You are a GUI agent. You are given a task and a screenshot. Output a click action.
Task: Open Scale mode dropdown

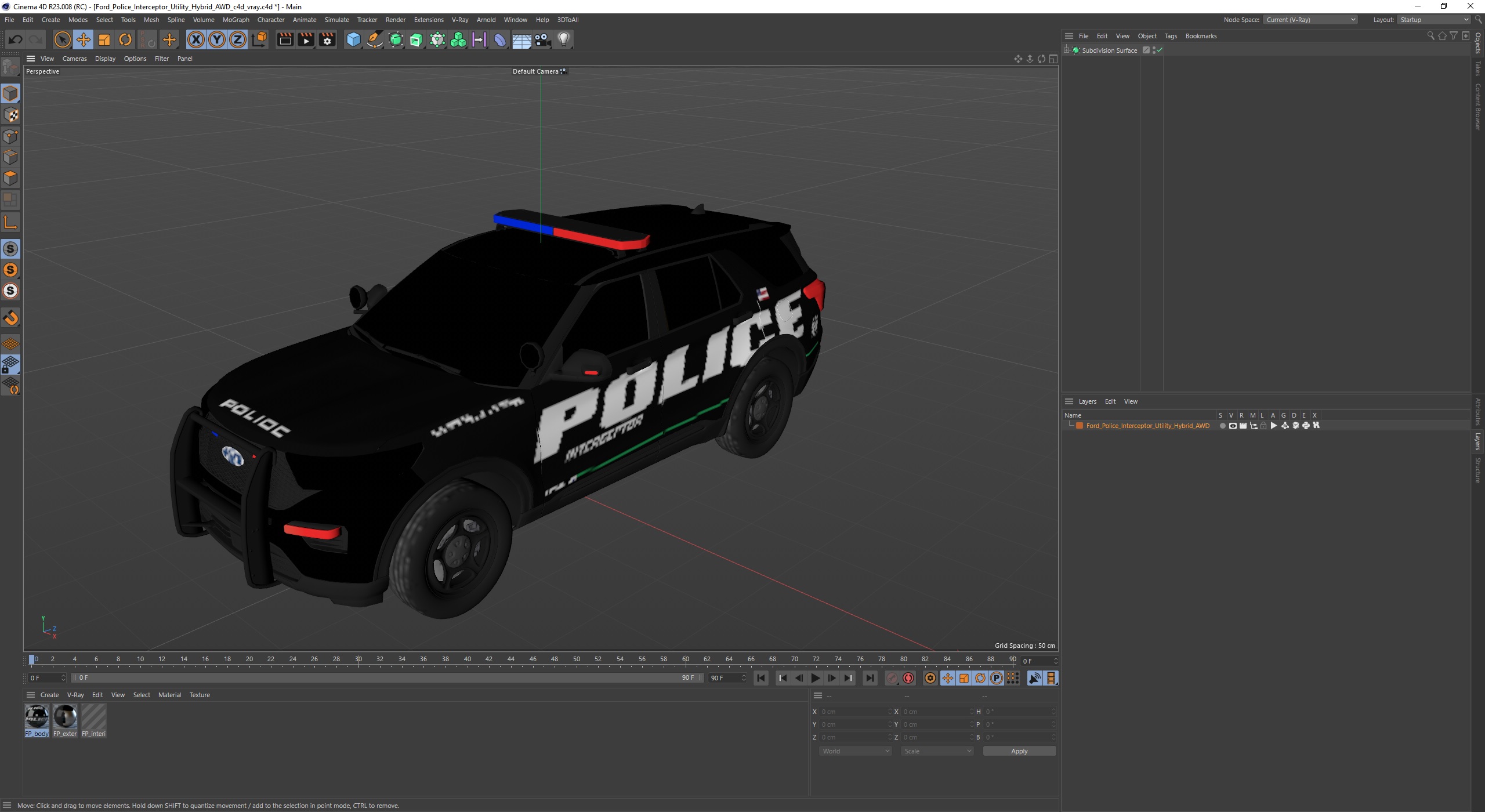click(x=937, y=751)
